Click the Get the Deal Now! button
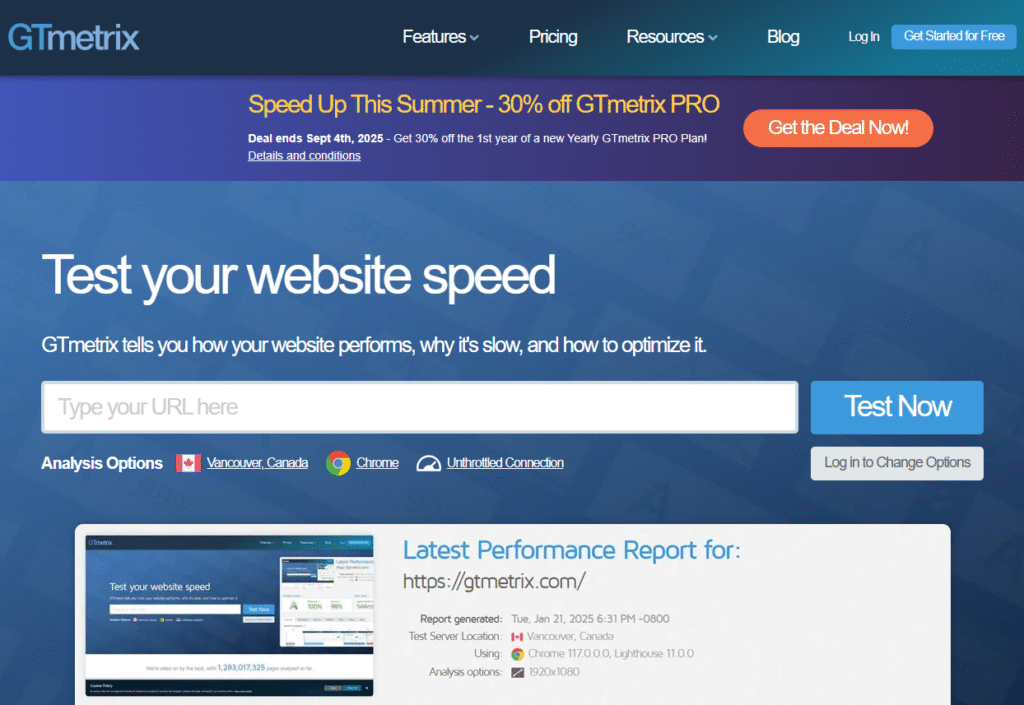Screen dimensions: 1024x705 point(838,128)
